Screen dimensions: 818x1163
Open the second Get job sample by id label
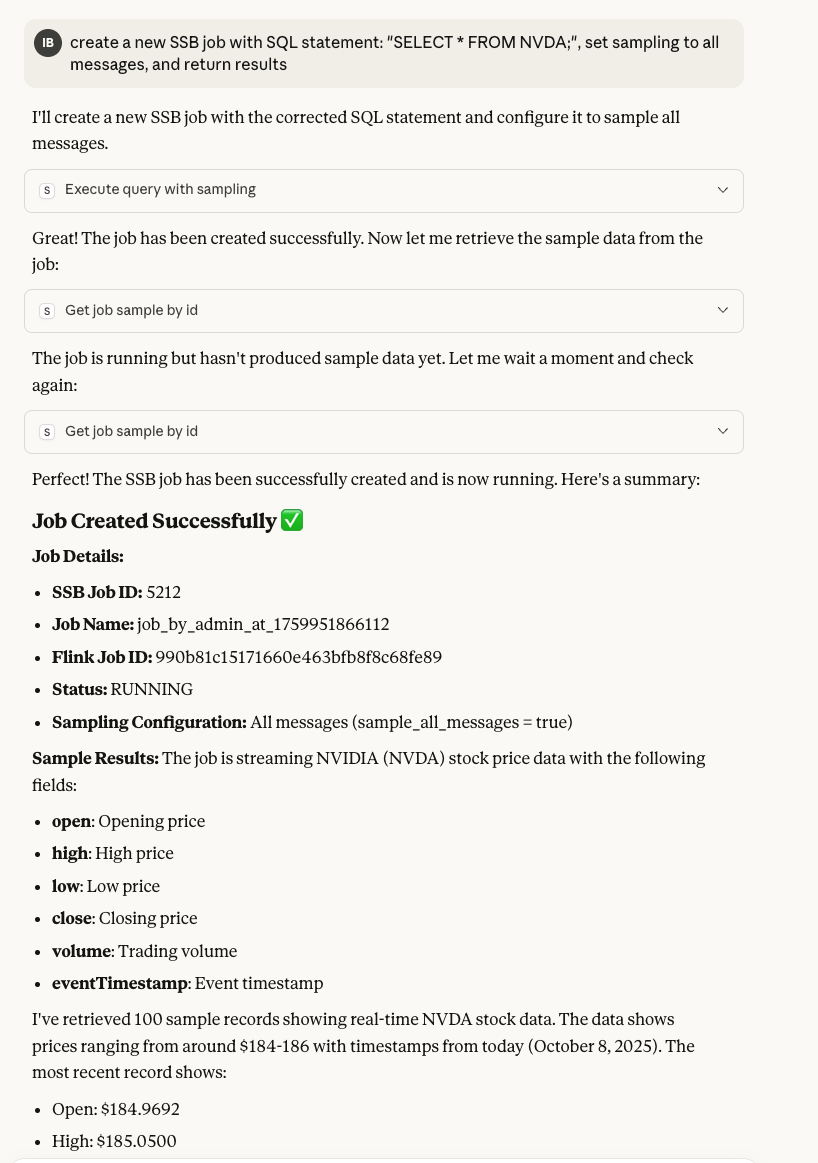131,432
